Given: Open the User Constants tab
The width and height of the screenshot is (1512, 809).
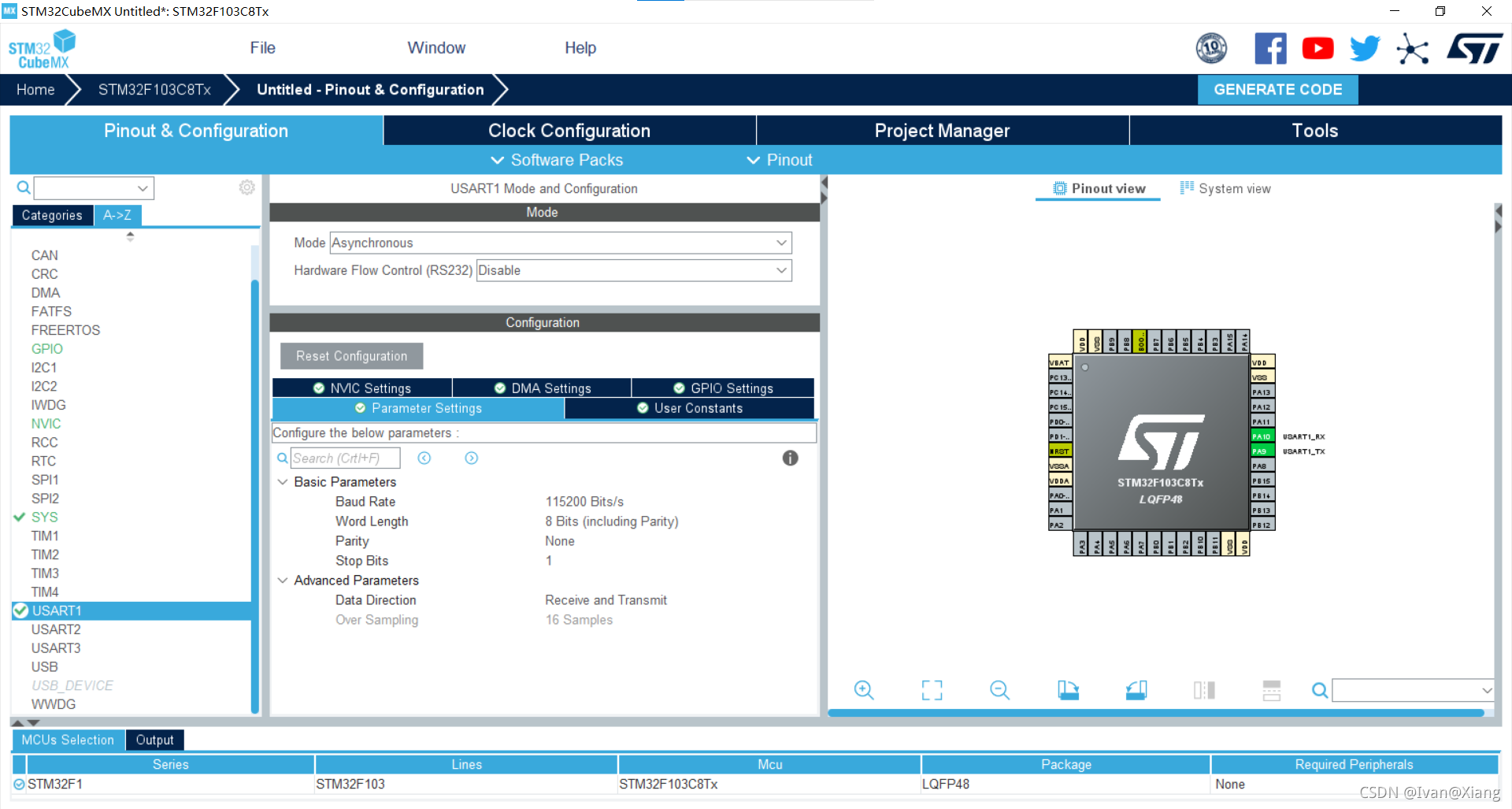Looking at the screenshot, I should click(x=690, y=408).
